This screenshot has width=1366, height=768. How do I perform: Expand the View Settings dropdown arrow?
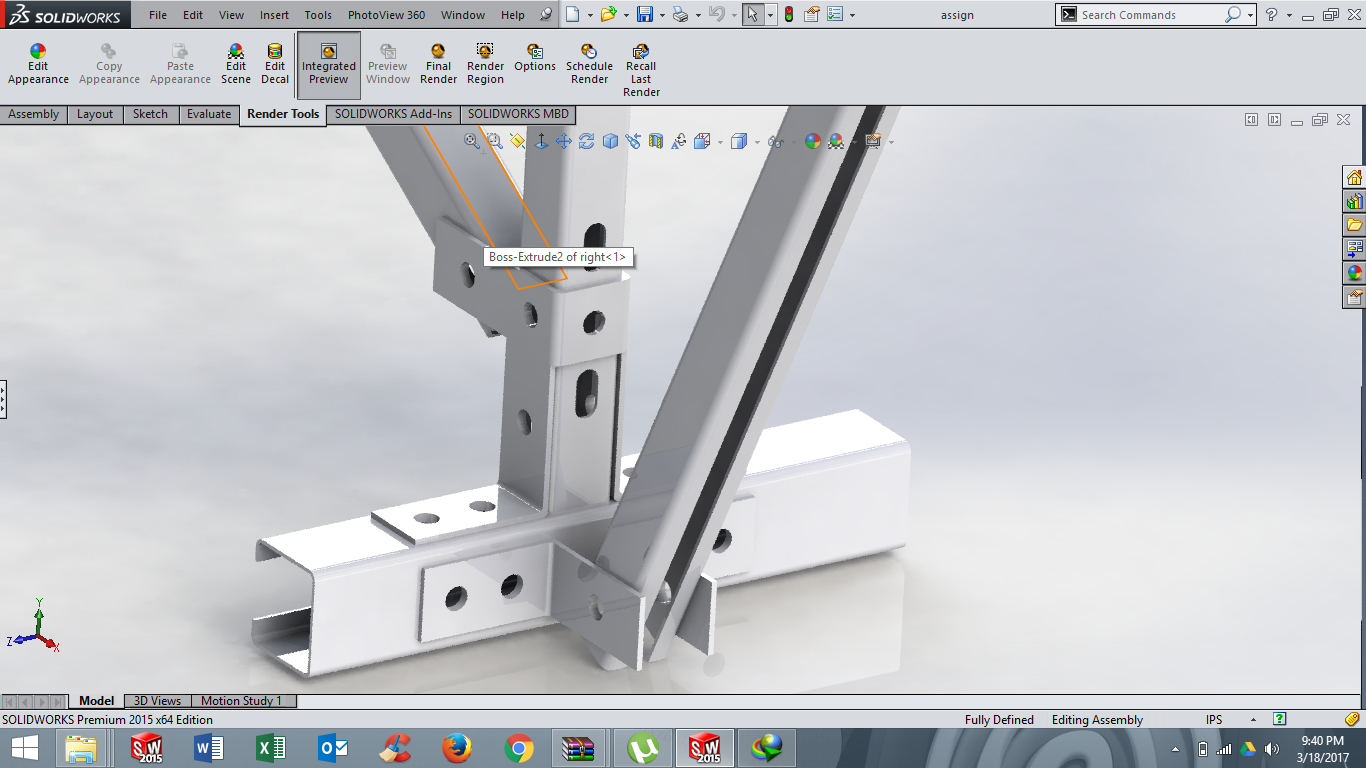point(890,142)
